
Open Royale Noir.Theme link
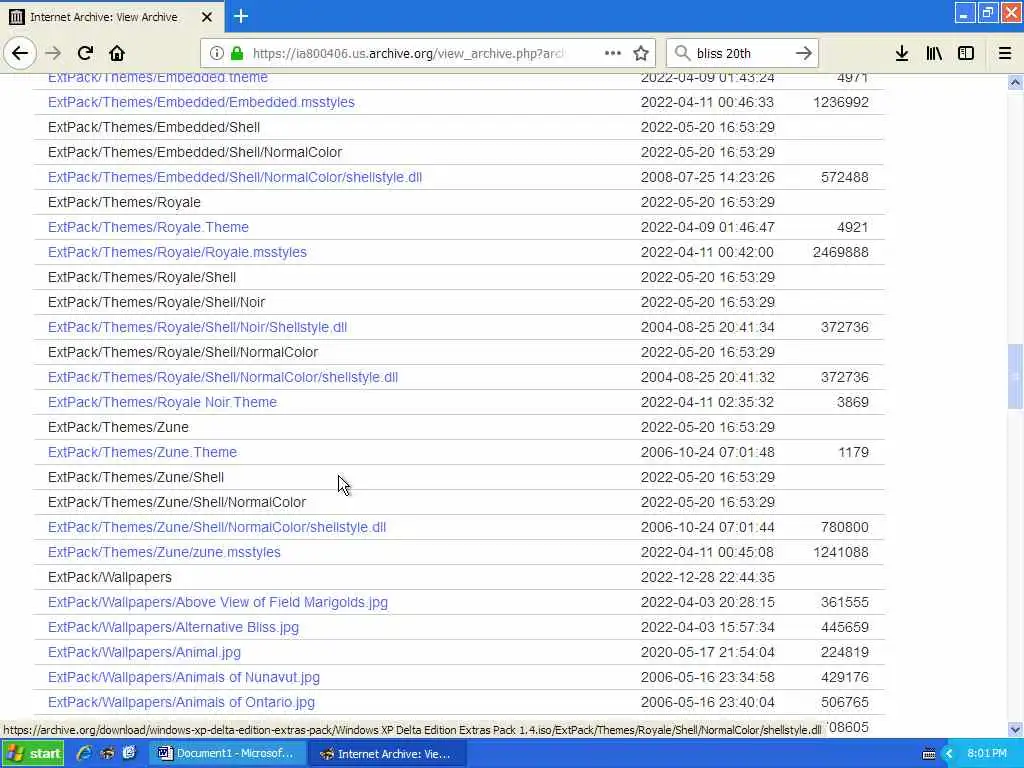[162, 402]
